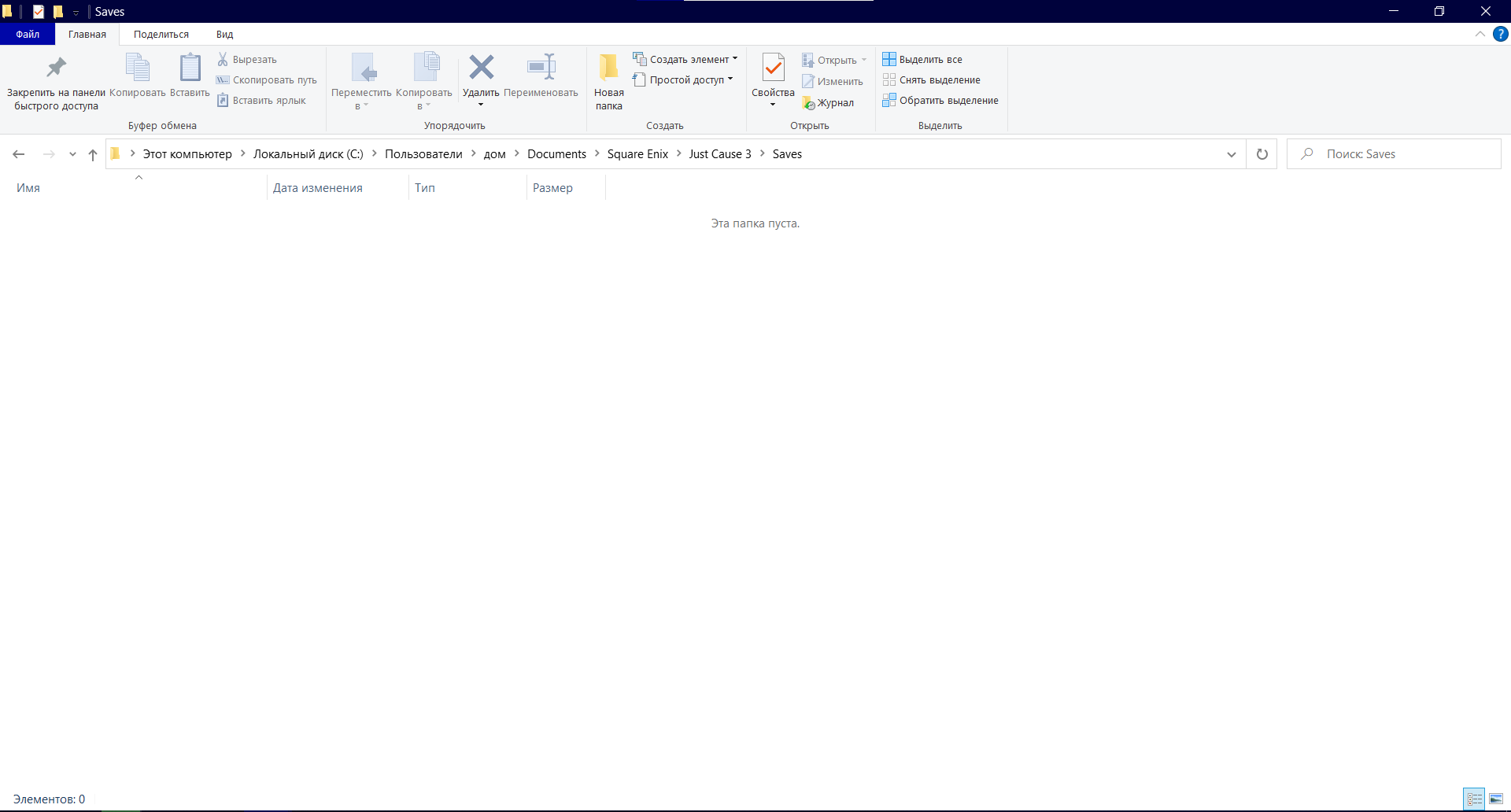Click the properties icon in title bar
This screenshot has height=812, width=1511.
click(39, 12)
